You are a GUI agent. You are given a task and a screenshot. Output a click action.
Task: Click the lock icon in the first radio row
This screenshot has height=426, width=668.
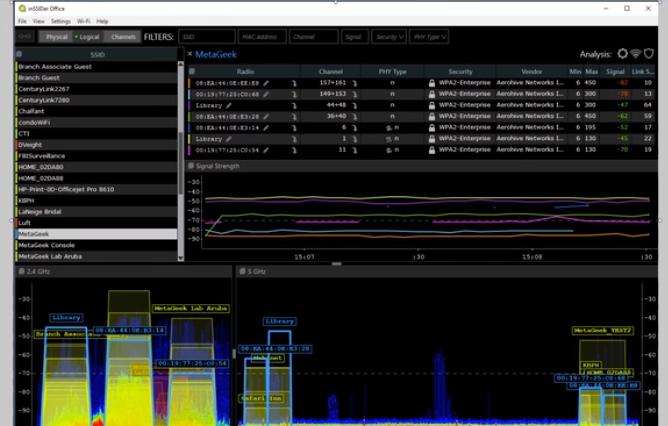(x=431, y=83)
